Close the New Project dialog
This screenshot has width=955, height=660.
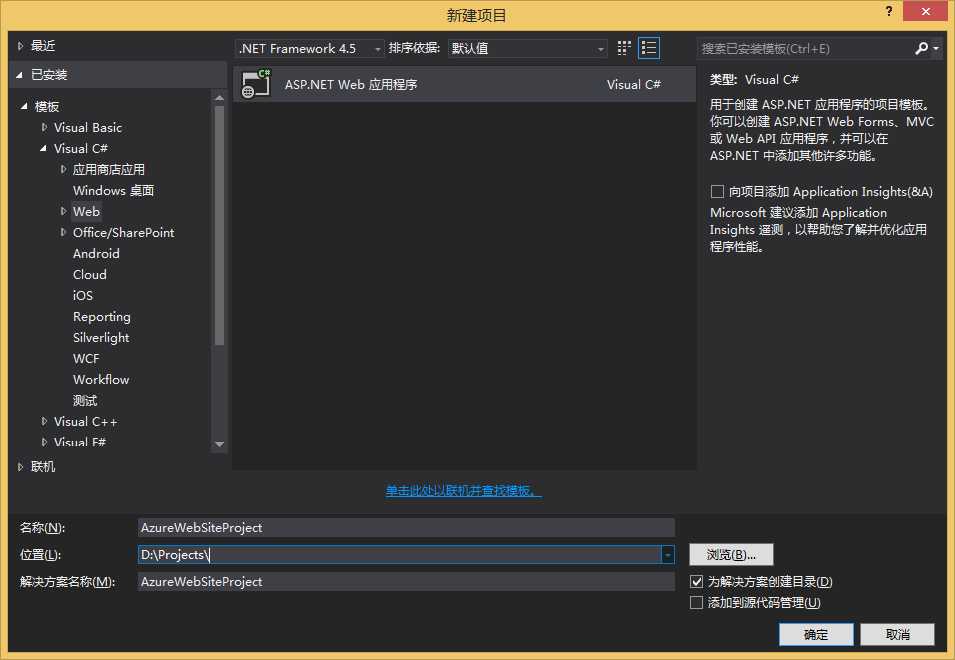pyautogui.click(x=925, y=12)
